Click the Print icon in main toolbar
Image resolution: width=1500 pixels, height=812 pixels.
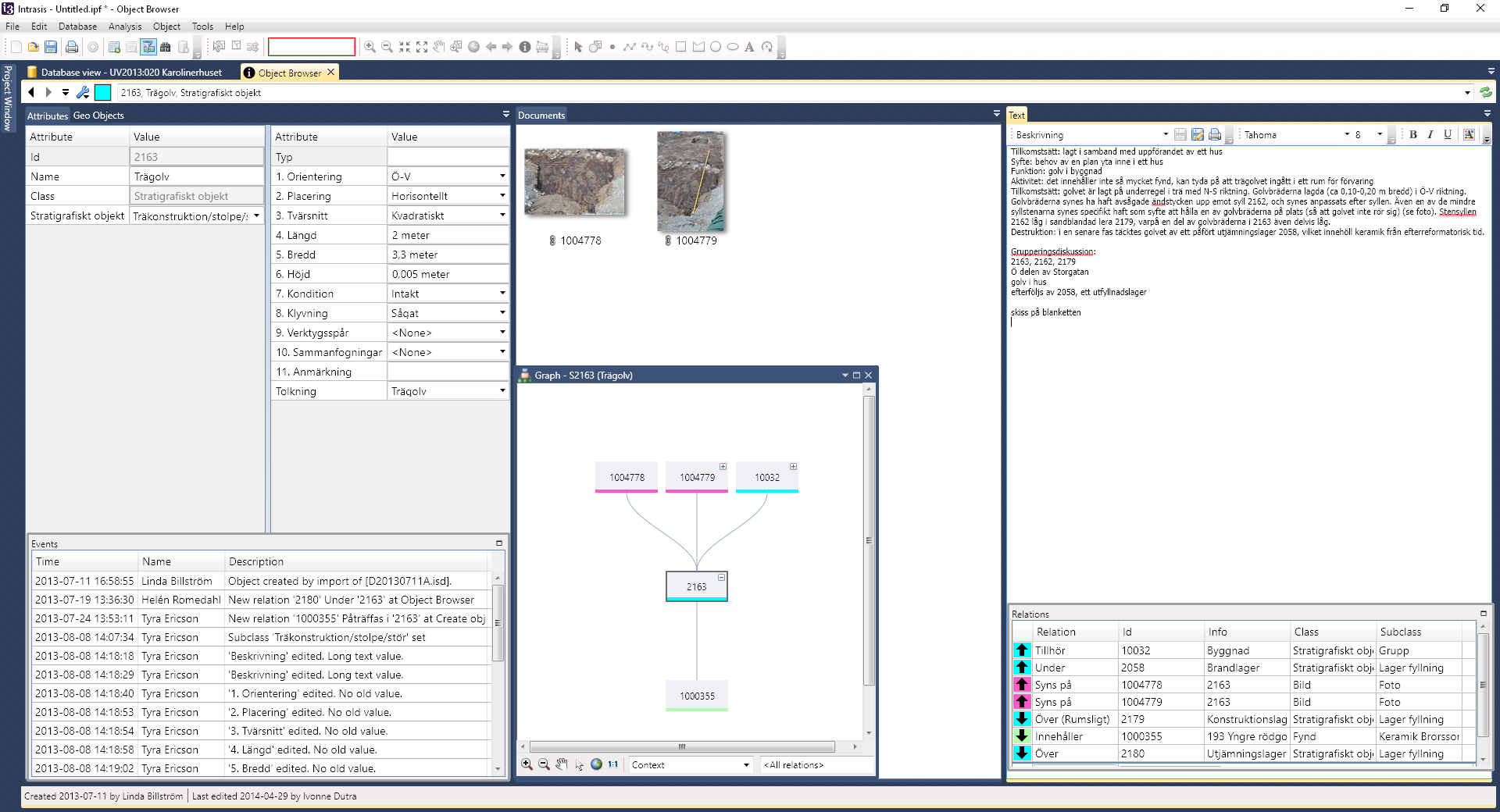[72, 47]
